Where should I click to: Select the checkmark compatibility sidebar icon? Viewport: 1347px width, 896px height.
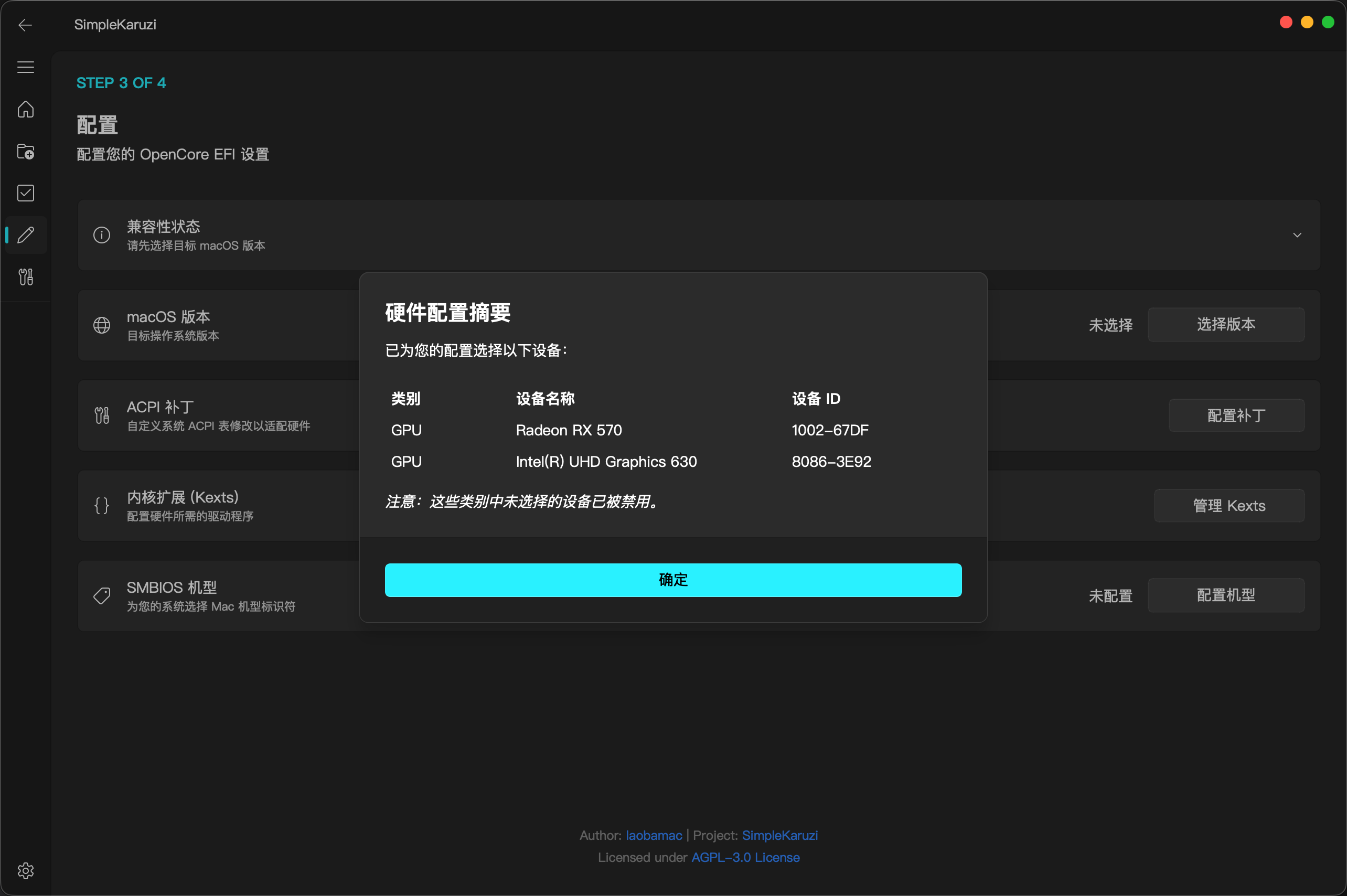(x=26, y=193)
